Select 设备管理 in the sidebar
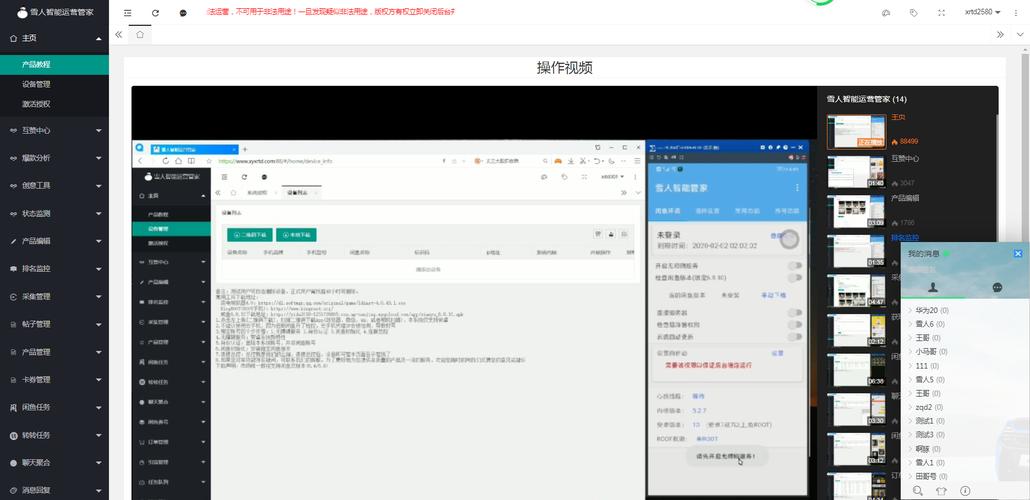The width and height of the screenshot is (1030, 500). [36, 84]
